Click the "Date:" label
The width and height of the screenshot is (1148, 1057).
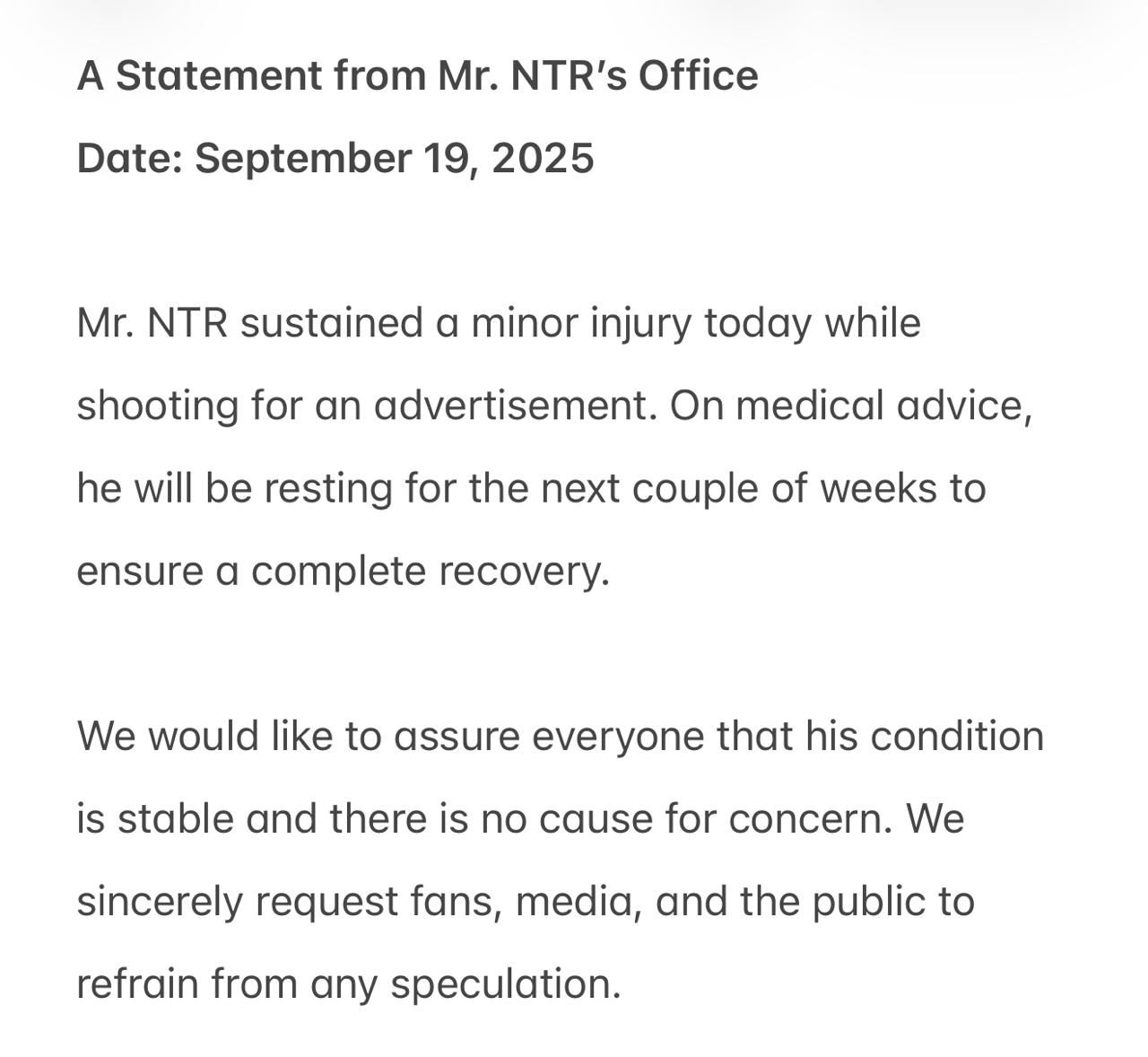click(x=130, y=159)
